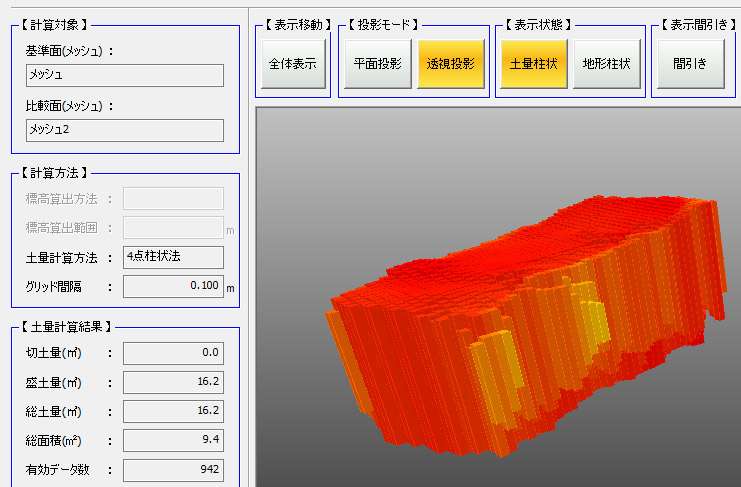Screen dimensions: 741x487
Task: Click the 有効データ数 label
Action: [58, 470]
